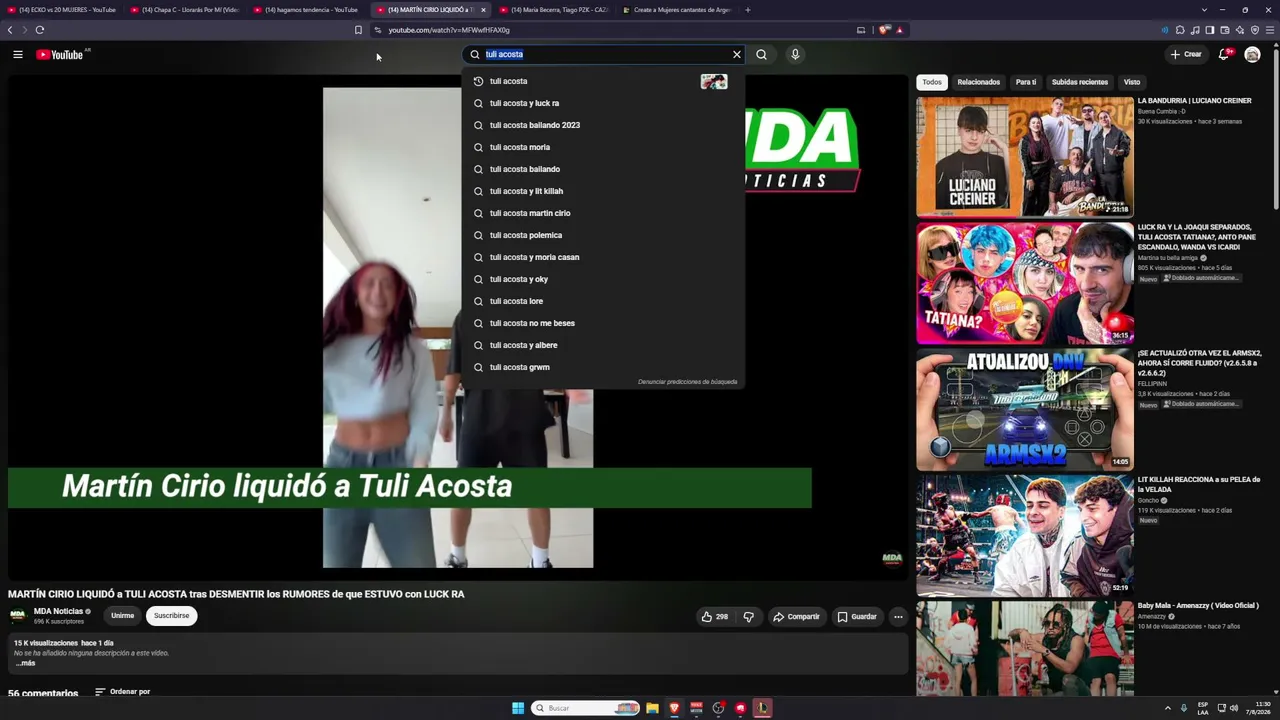Expand the description with ...más
1280x720 pixels.
click(x=25, y=663)
